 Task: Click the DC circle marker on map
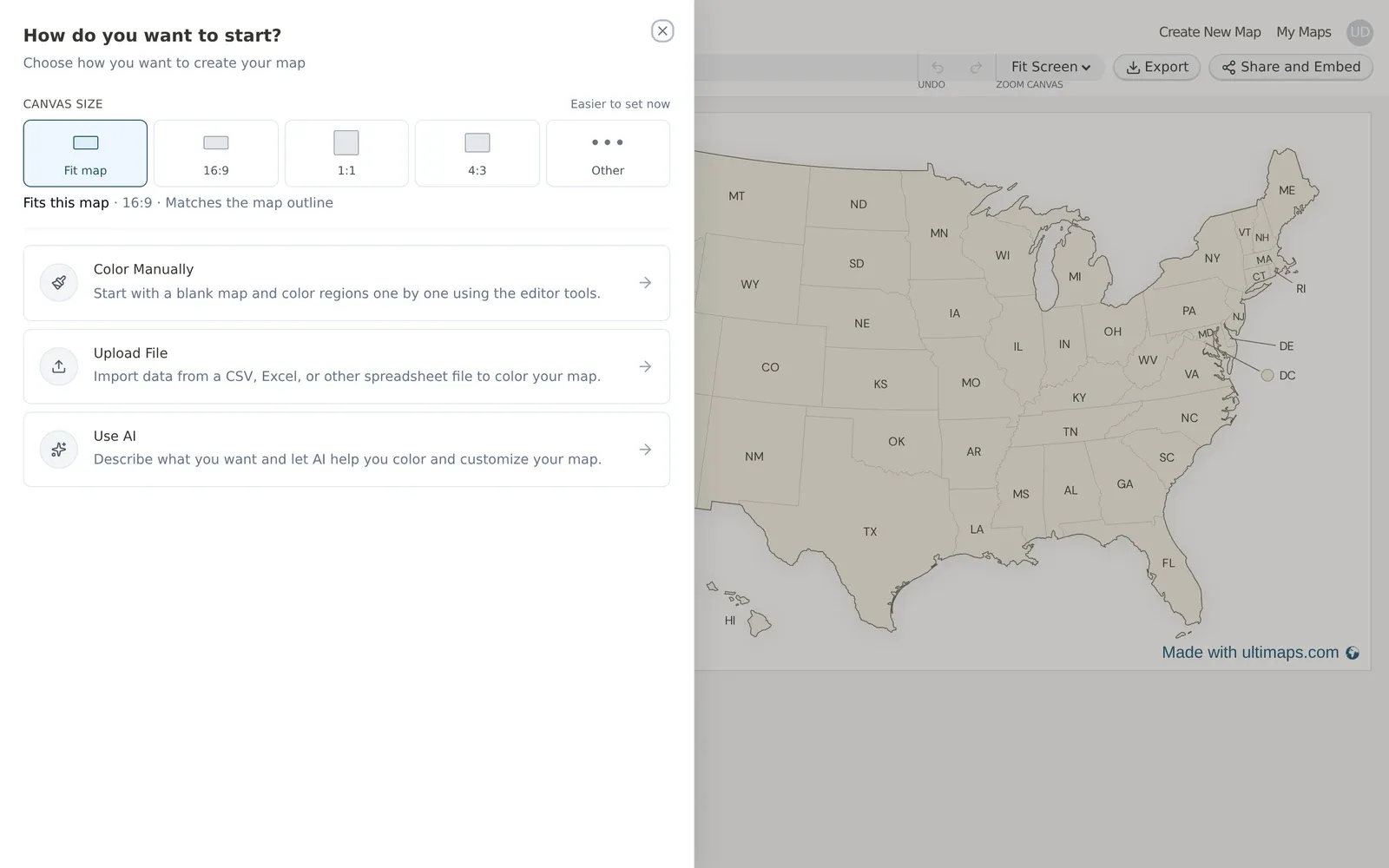pos(1267,375)
